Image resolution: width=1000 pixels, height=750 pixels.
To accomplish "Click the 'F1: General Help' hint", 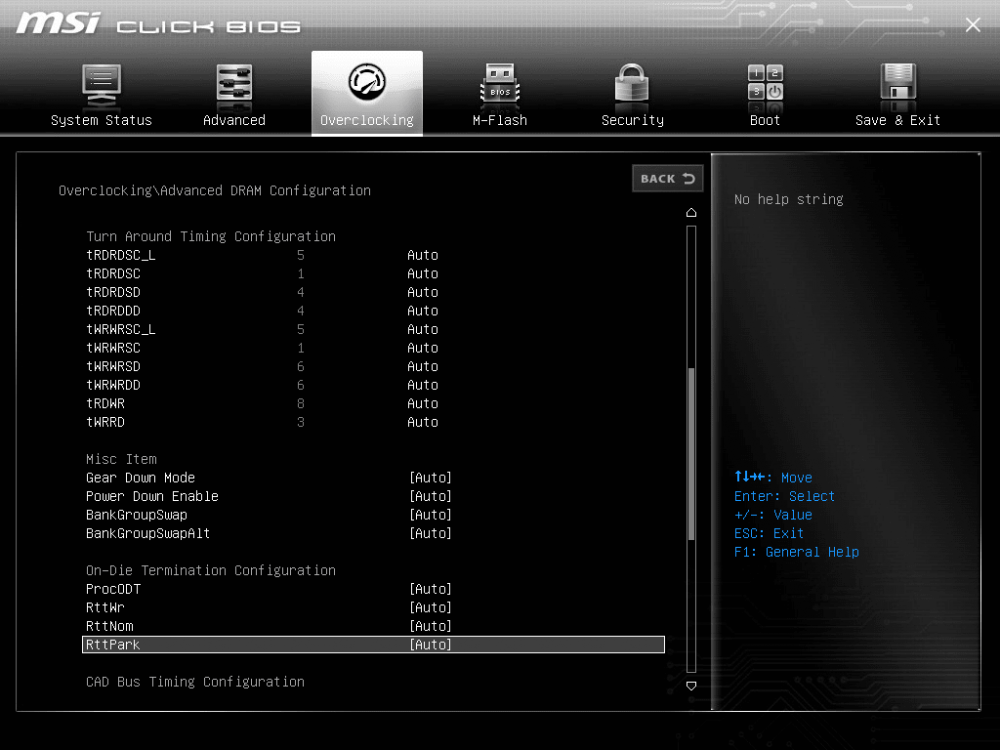I will (x=796, y=552).
